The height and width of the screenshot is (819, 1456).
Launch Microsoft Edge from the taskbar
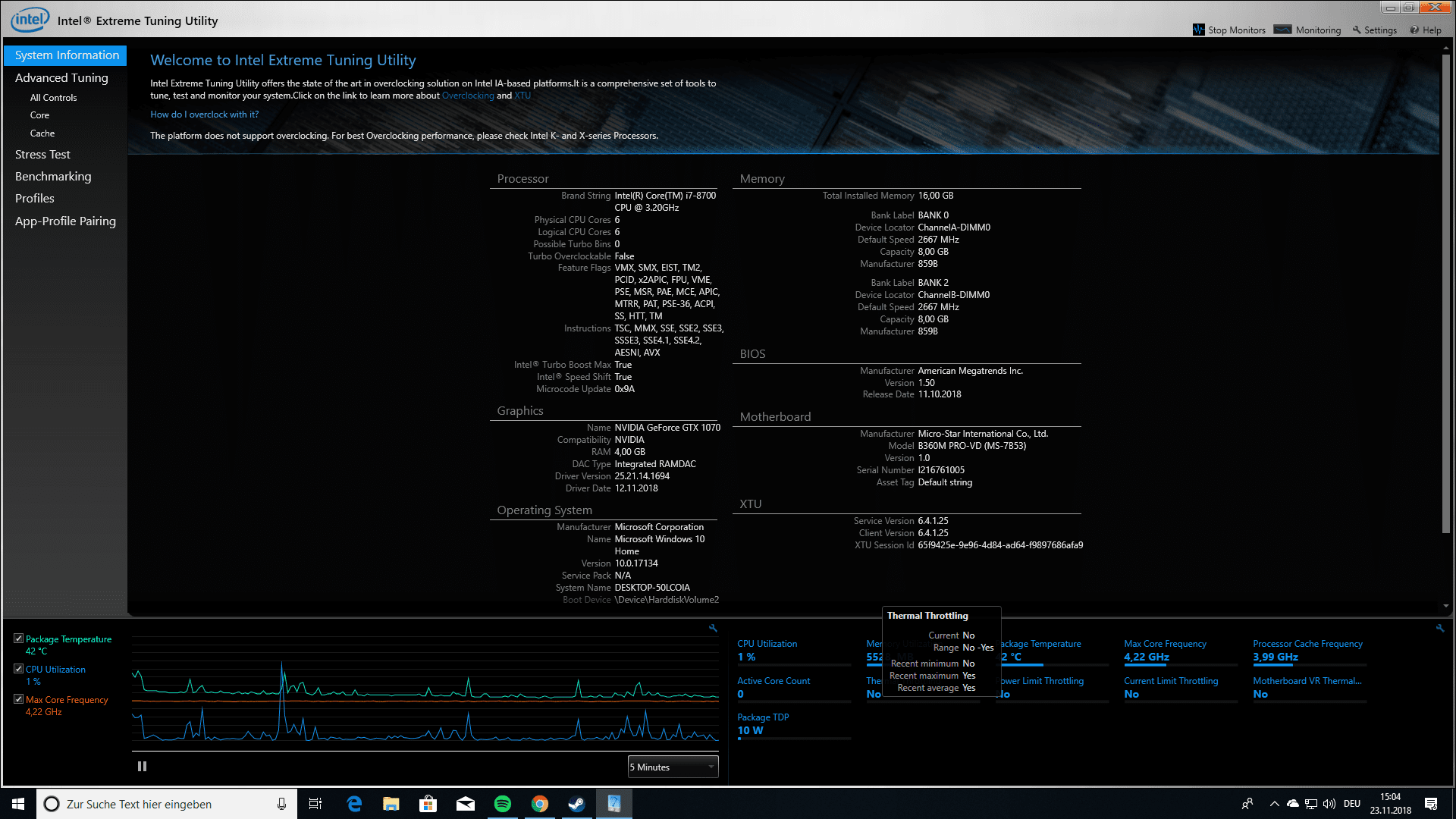point(353,804)
